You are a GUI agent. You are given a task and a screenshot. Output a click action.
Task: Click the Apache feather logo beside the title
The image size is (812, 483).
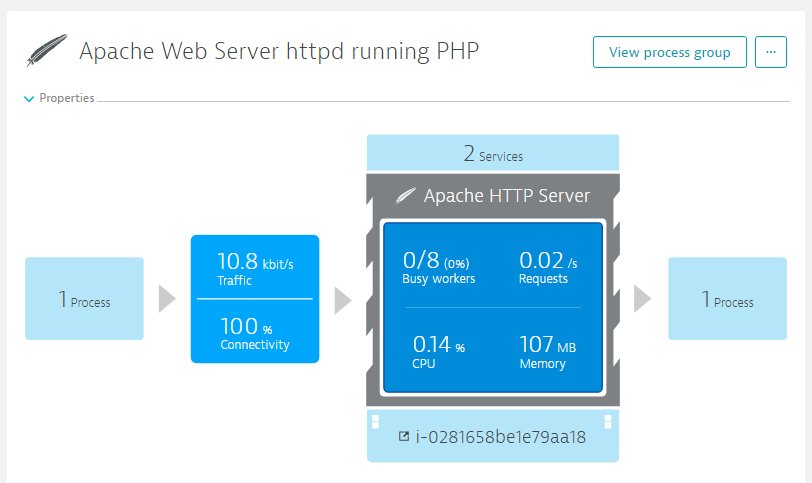47,50
